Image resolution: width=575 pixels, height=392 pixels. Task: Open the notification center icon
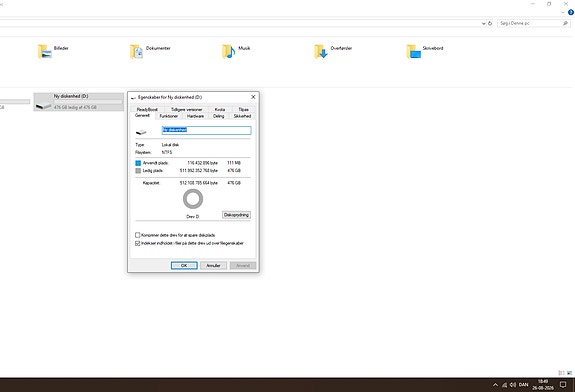(563, 385)
